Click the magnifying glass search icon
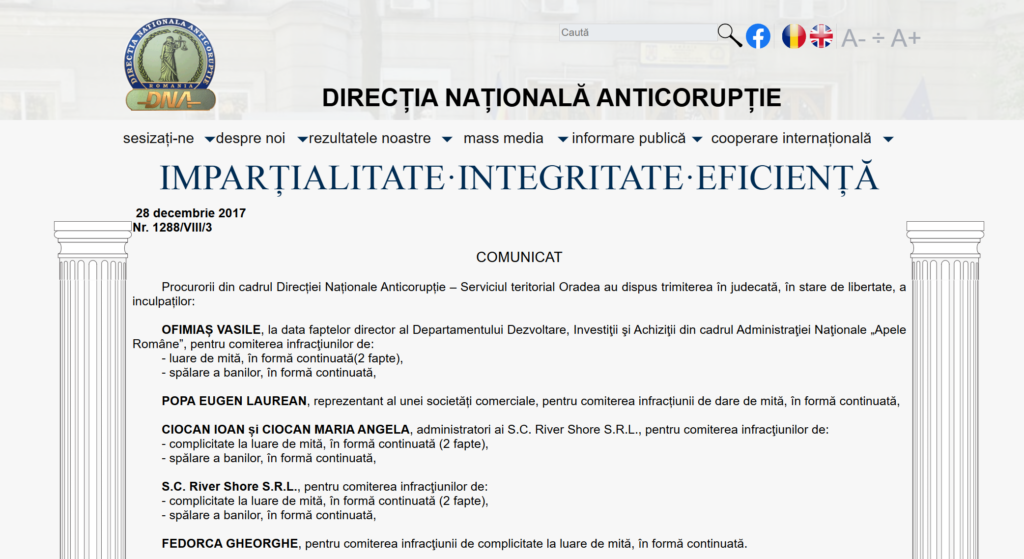 [729, 35]
